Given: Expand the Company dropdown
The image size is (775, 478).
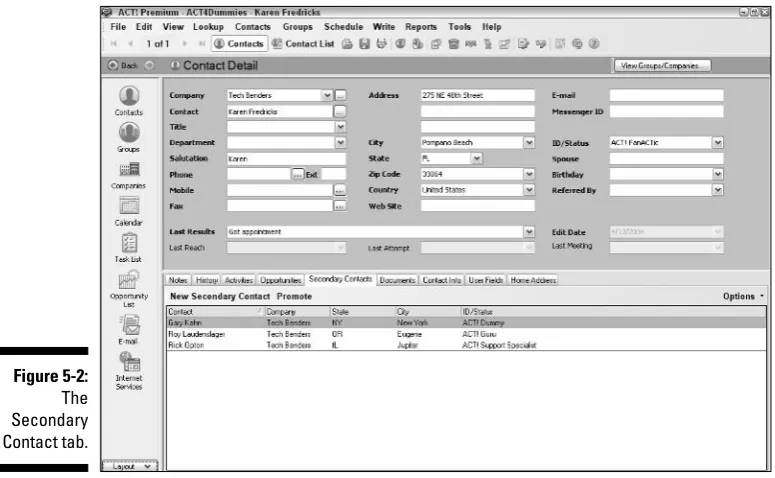Looking at the screenshot, I should click(327, 95).
